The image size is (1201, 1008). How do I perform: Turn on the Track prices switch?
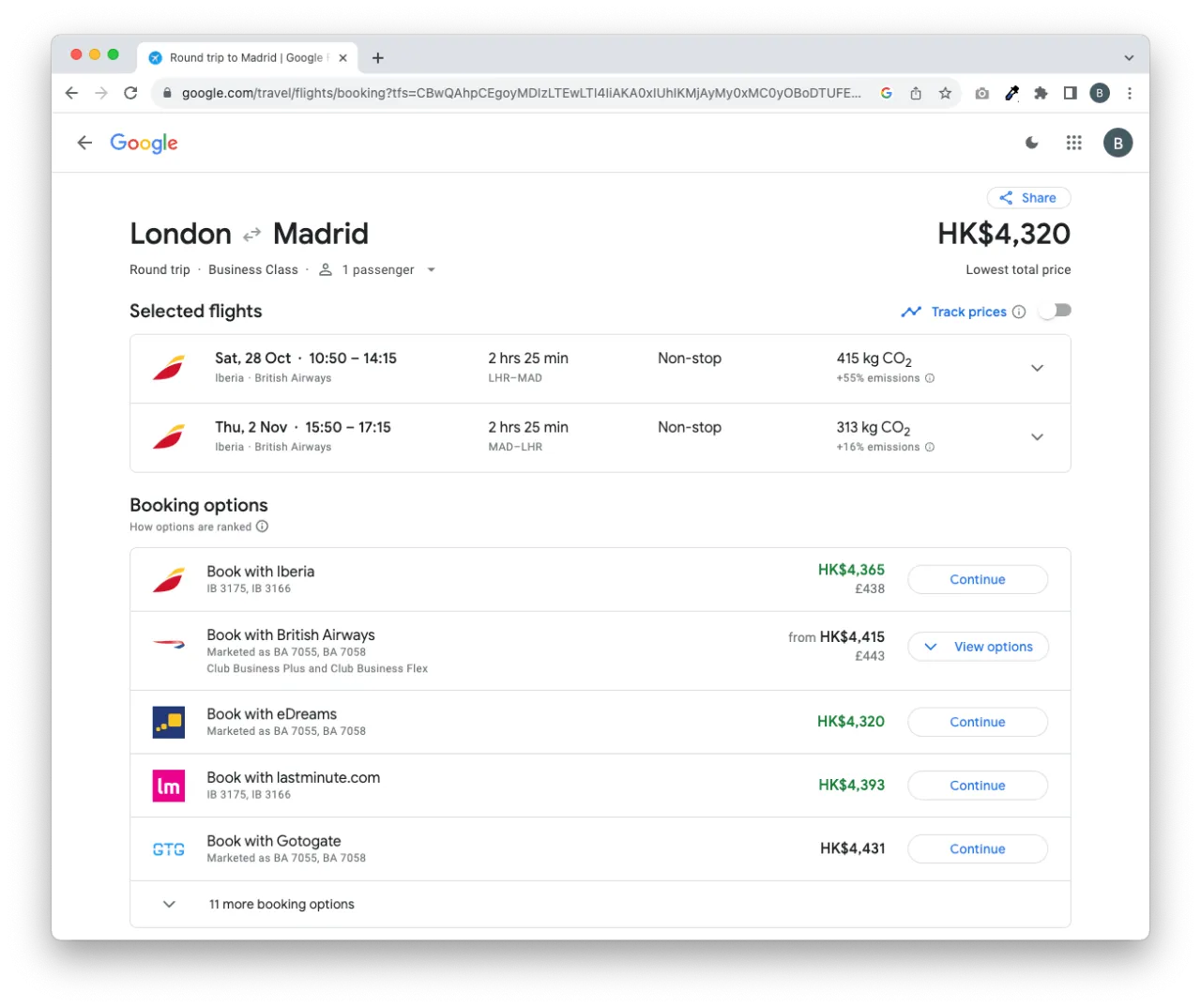(1056, 311)
